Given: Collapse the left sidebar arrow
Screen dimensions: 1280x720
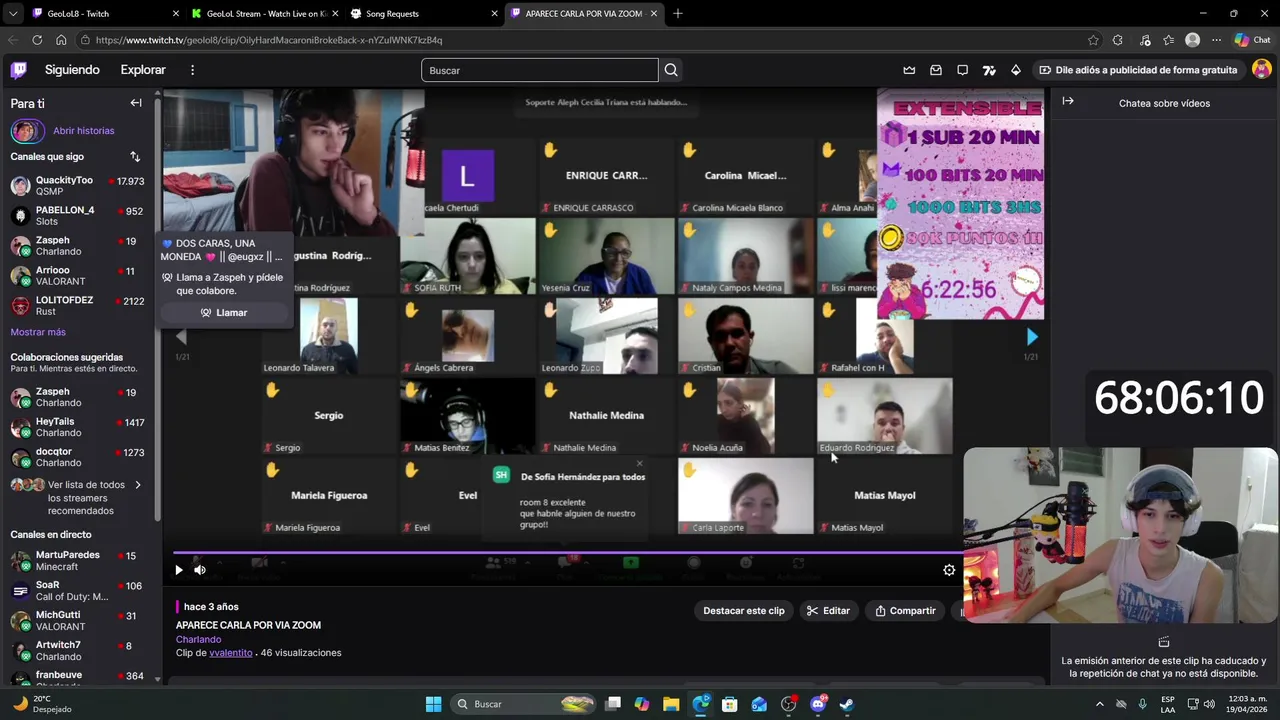Looking at the screenshot, I should coord(136,103).
